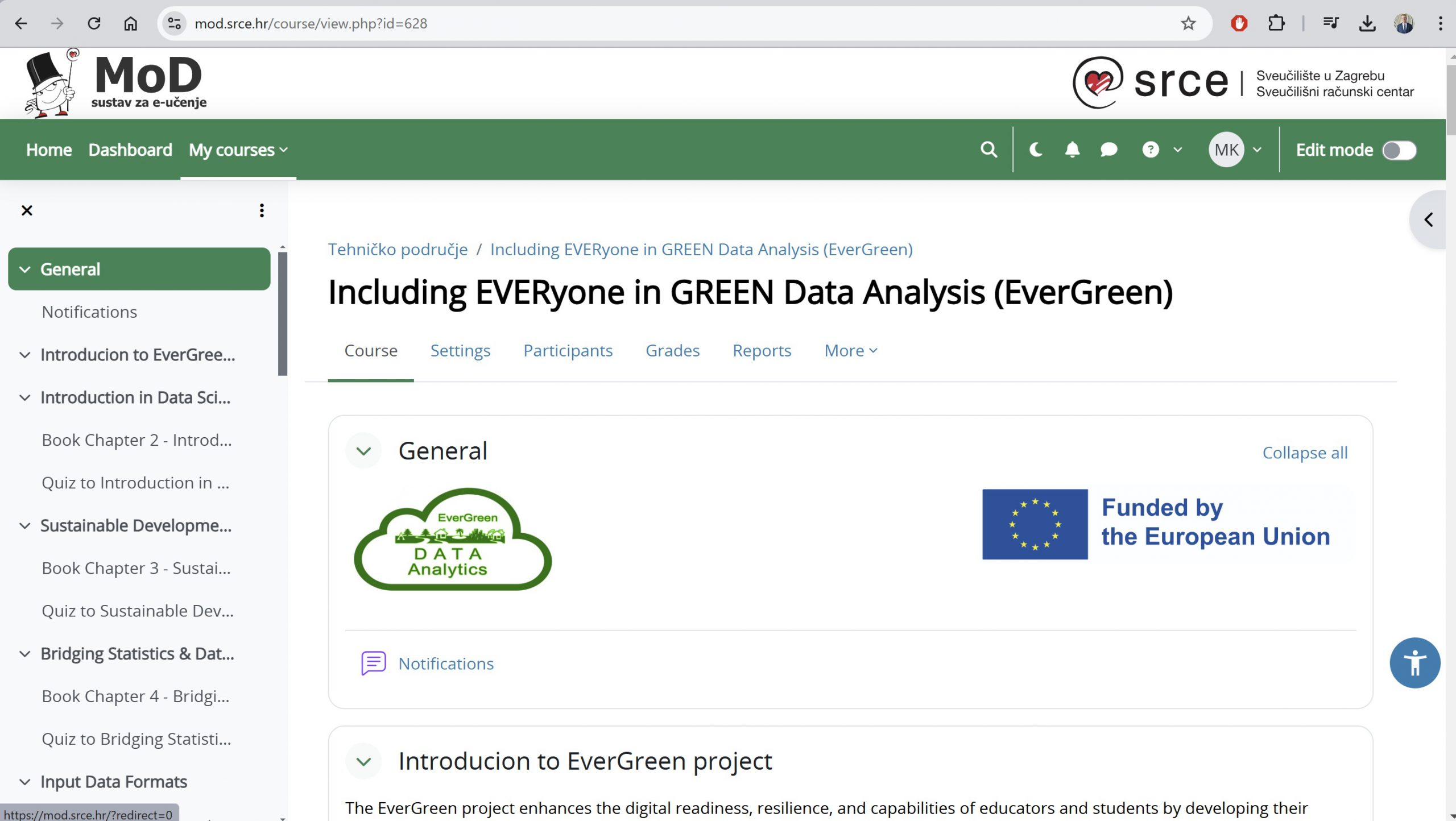1456x821 pixels.
Task: Open the Chrome profile avatar
Action: (1404, 23)
